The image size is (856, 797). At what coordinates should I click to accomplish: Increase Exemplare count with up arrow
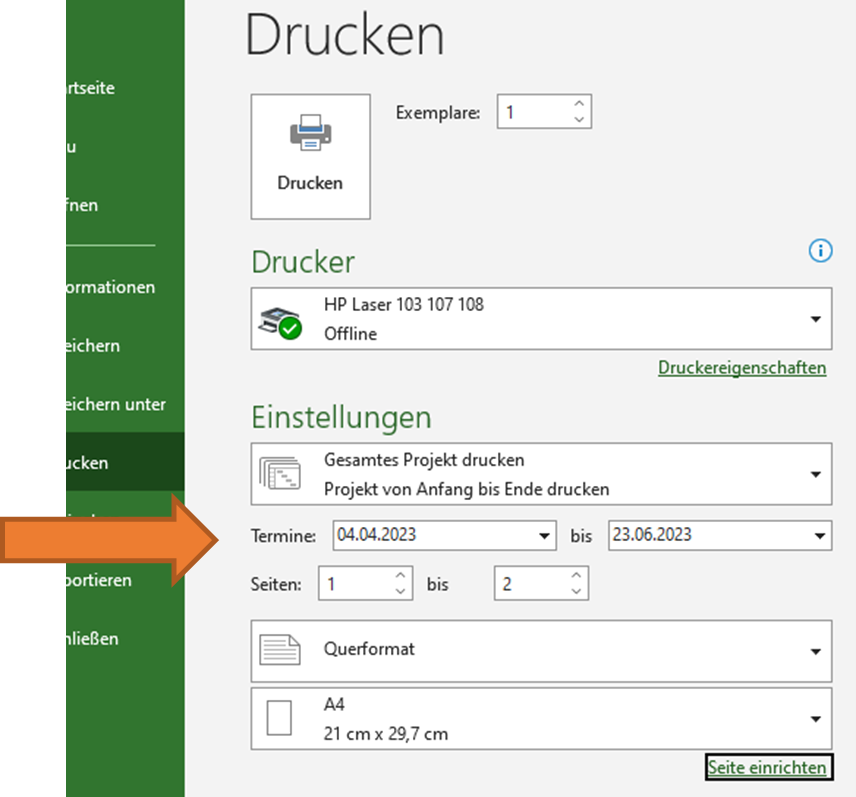(579, 104)
